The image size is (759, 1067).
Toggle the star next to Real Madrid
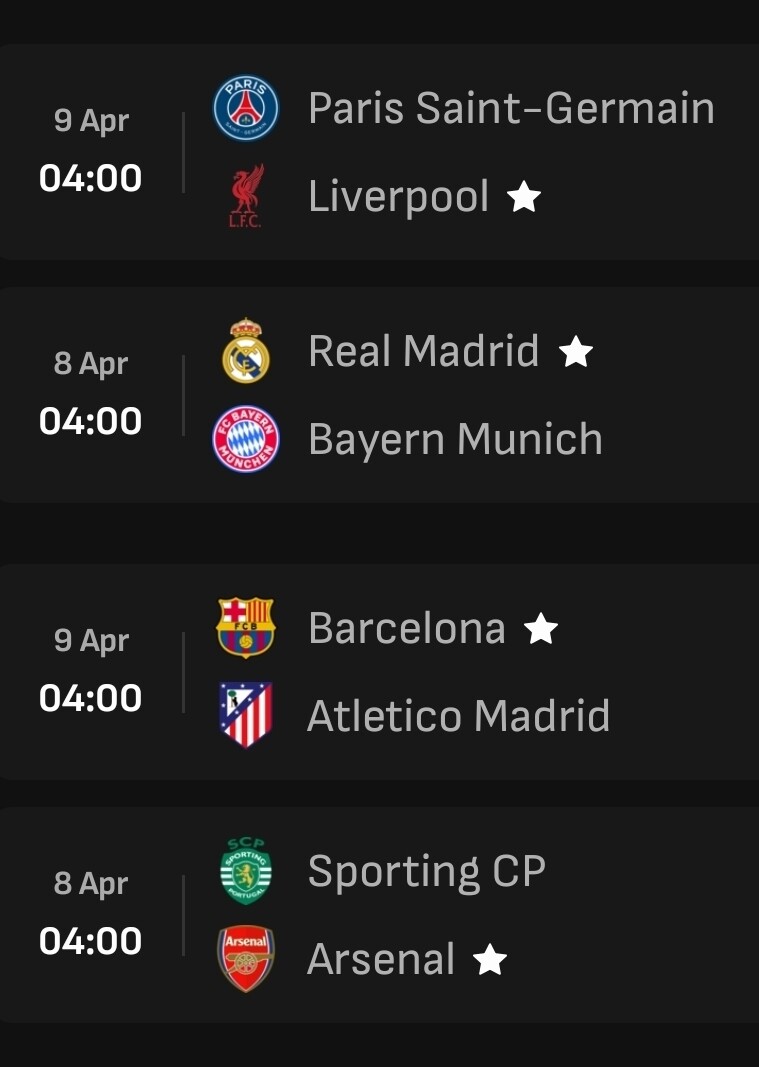tap(576, 351)
